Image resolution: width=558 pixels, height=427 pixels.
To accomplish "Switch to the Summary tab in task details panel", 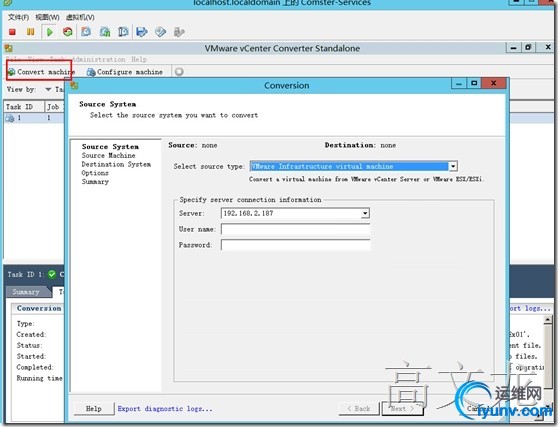I will pyautogui.click(x=26, y=292).
